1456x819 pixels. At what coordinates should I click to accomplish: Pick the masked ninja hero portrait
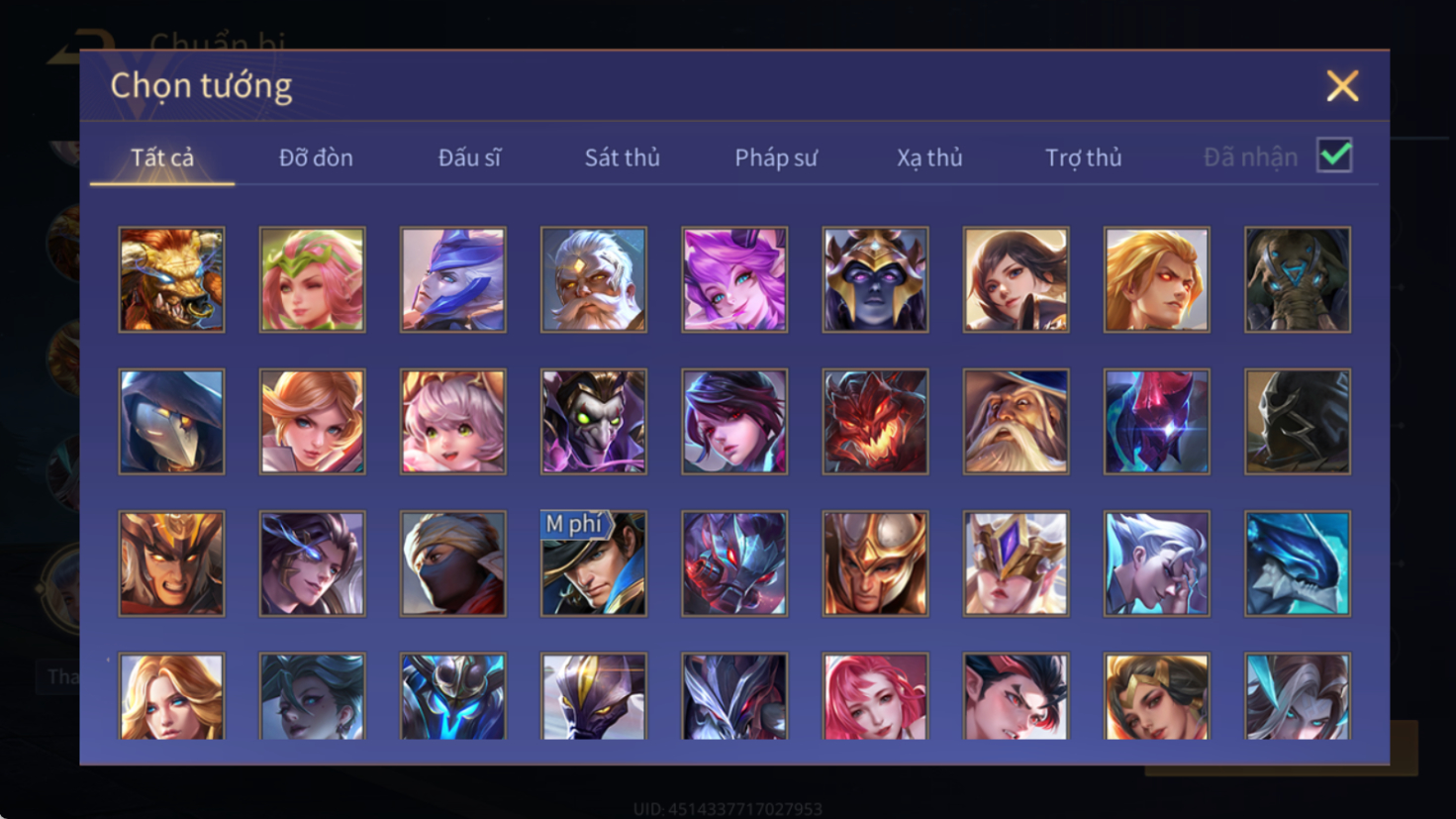(x=452, y=563)
